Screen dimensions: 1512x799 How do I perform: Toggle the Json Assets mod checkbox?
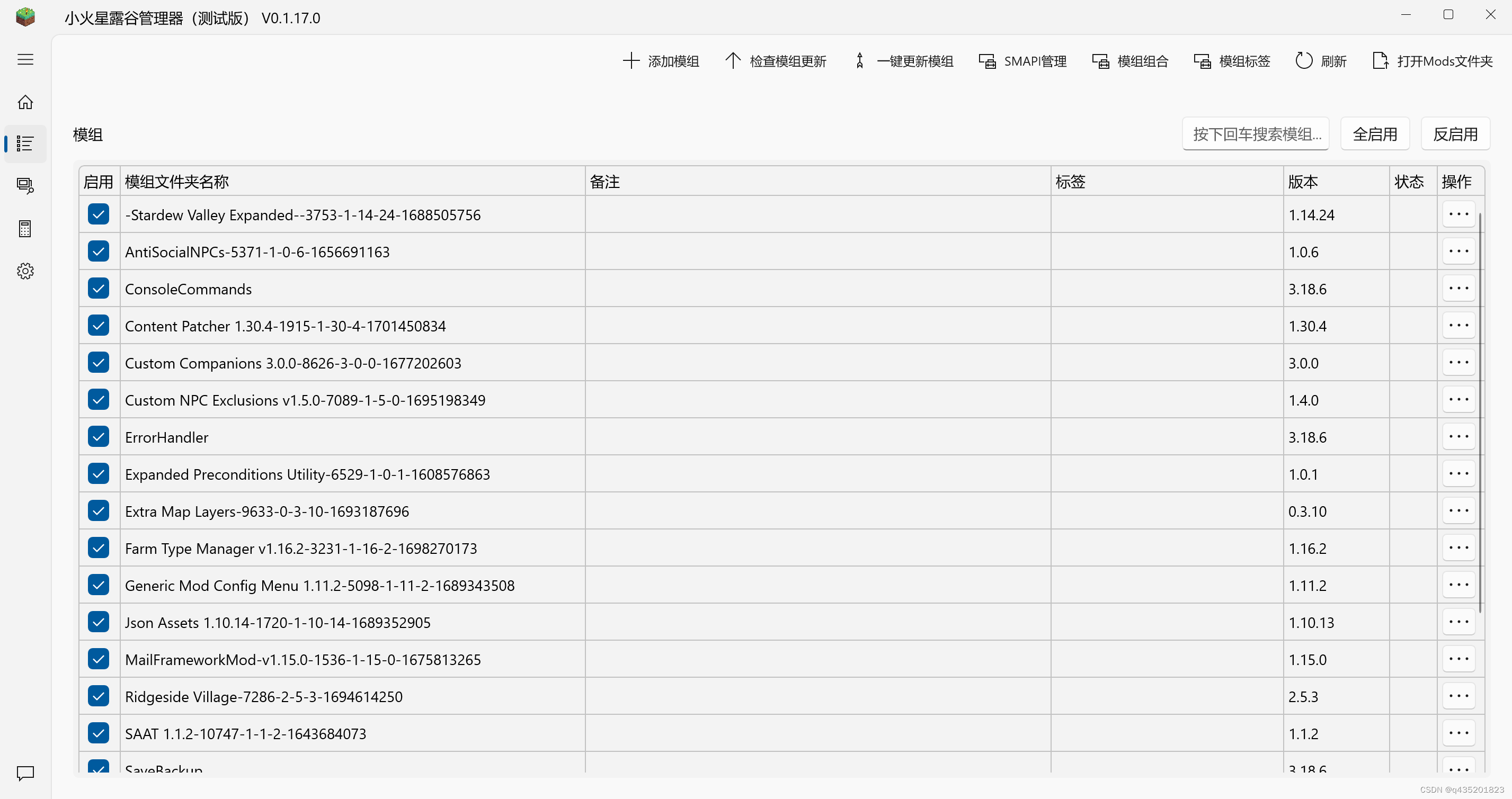point(99,622)
